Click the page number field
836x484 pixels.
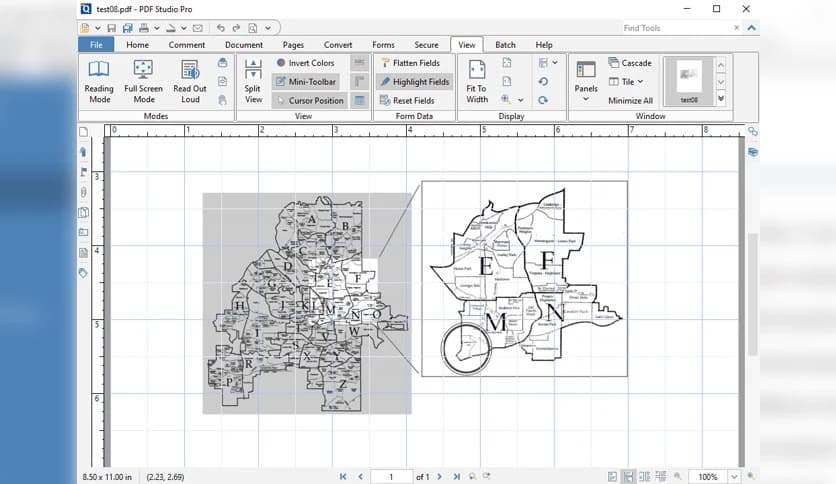pos(391,477)
